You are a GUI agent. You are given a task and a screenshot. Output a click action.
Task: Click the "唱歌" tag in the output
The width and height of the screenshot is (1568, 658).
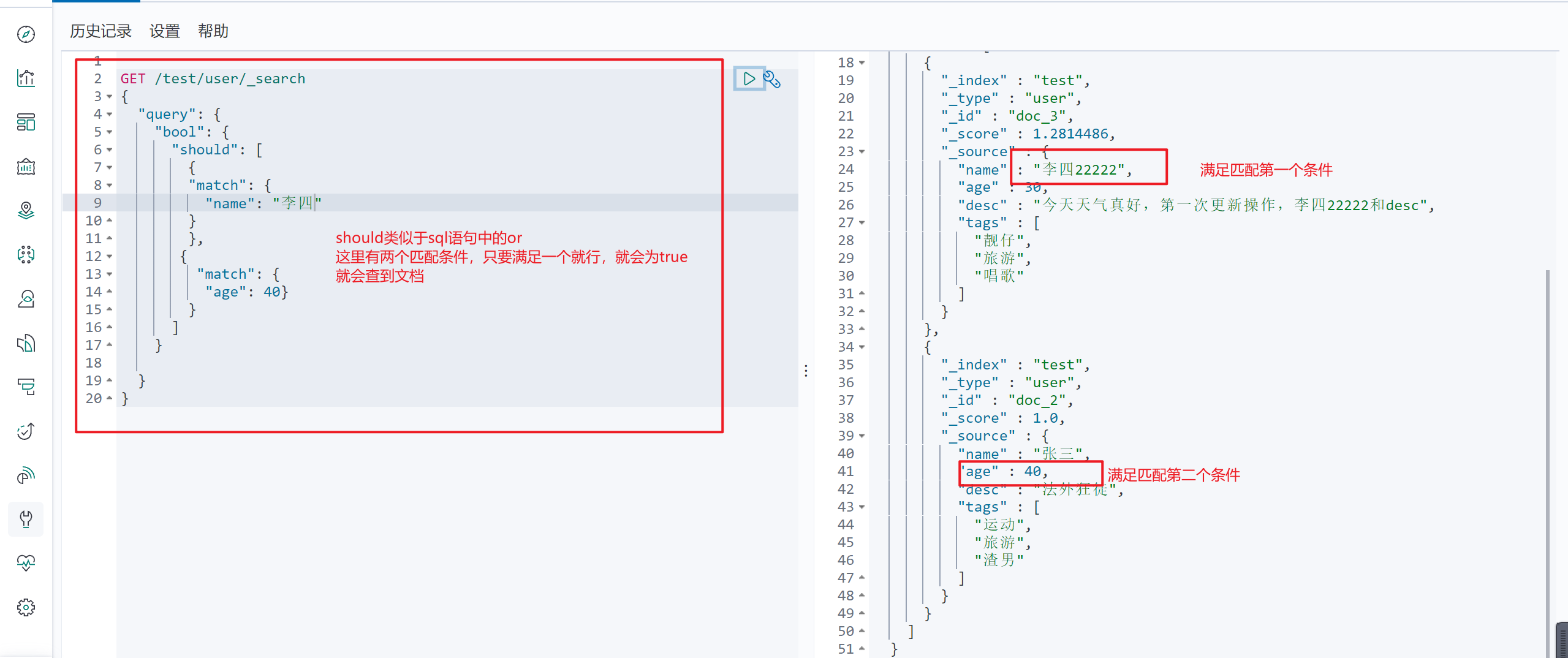pos(999,276)
